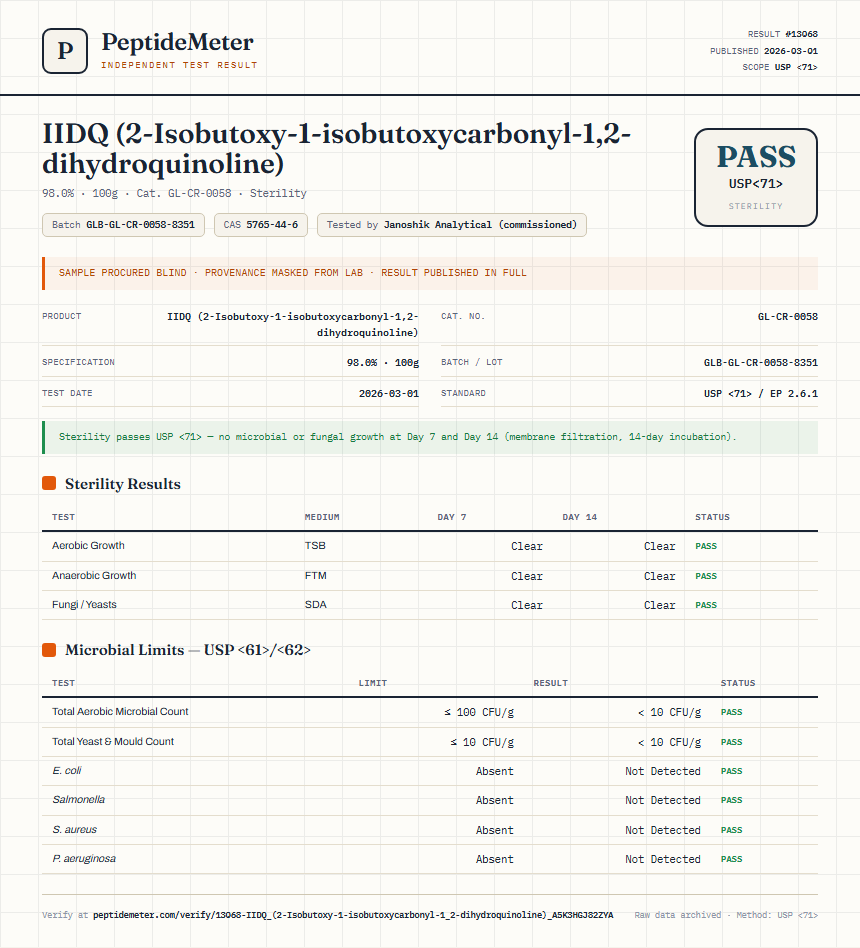Click the E. coli row label
Screen dimensions: 860x948
tap(67, 770)
